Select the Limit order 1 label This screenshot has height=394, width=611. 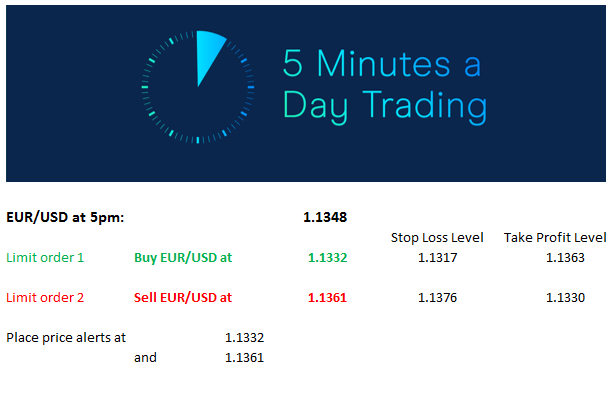tap(45, 258)
